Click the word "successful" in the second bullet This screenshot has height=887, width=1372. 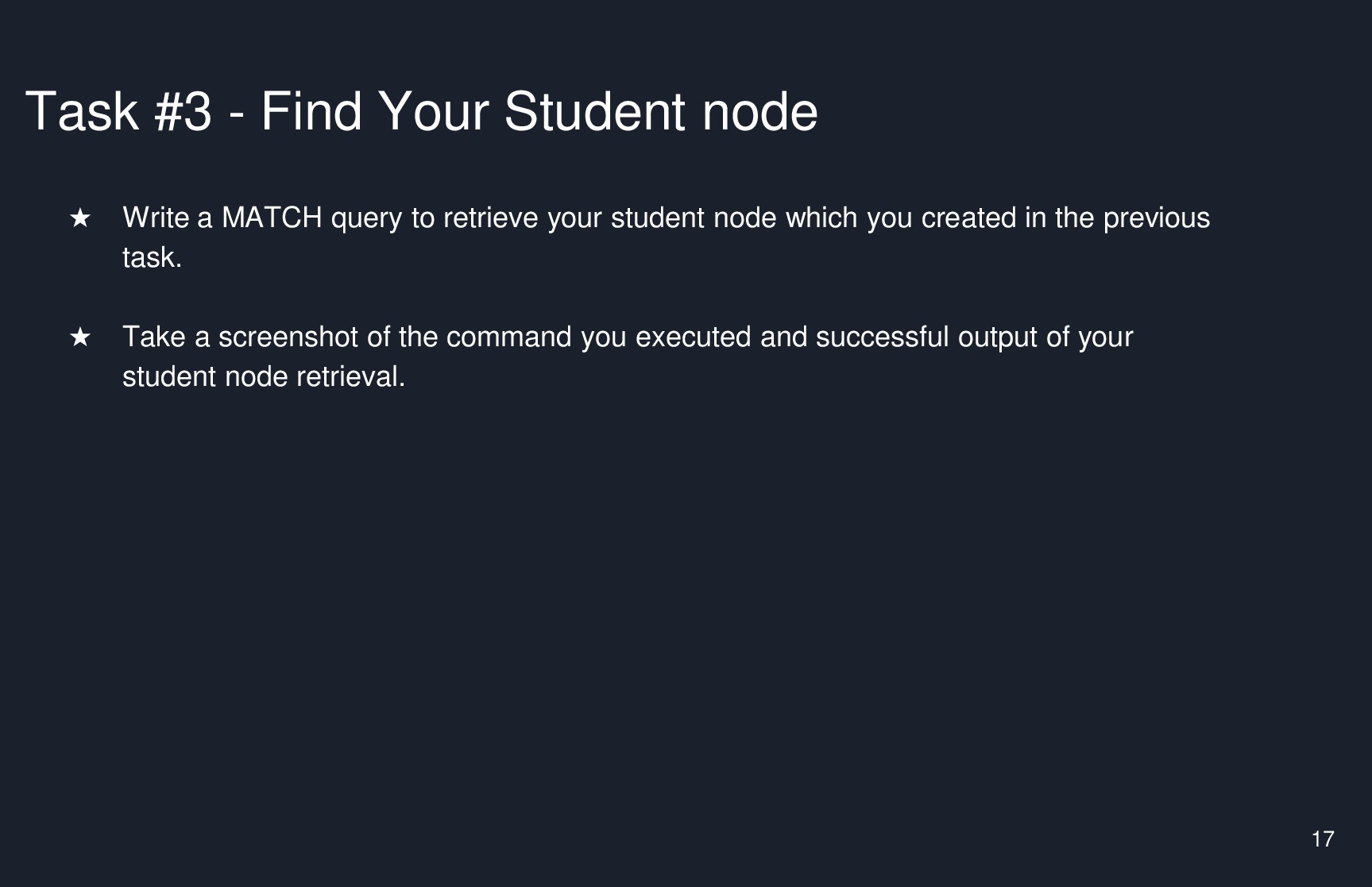[x=883, y=337]
